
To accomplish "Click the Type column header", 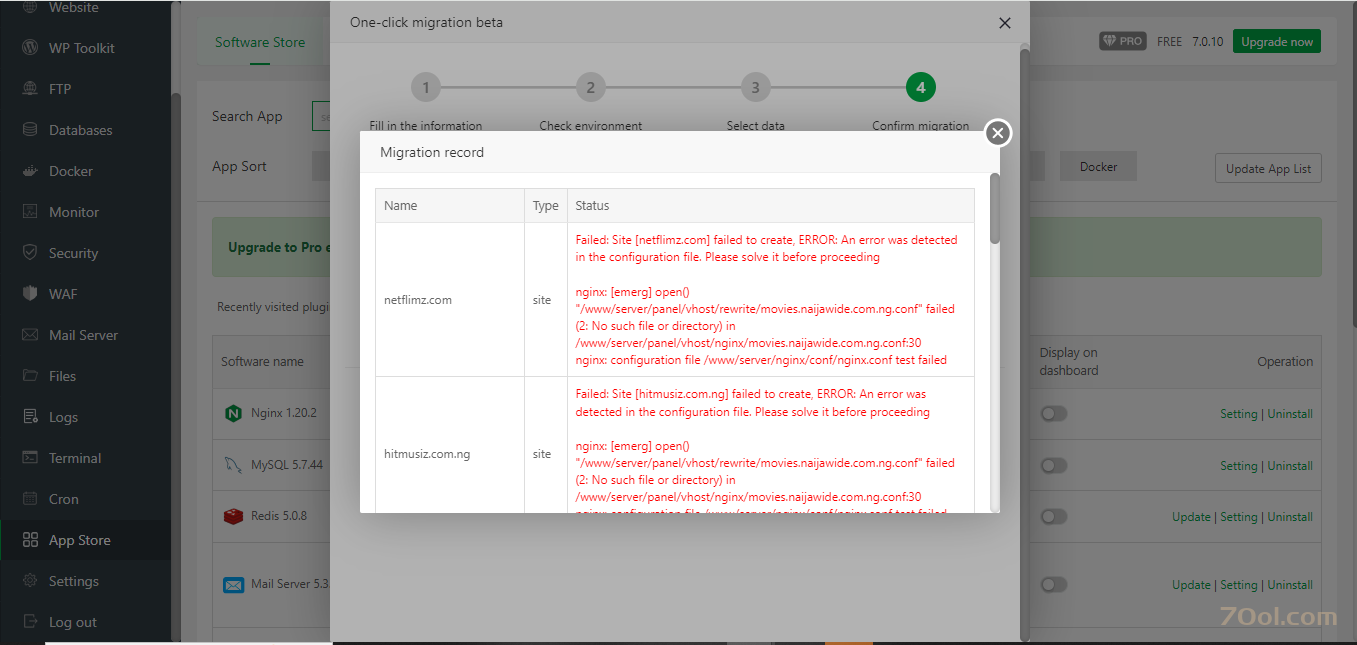I will pyautogui.click(x=546, y=205).
